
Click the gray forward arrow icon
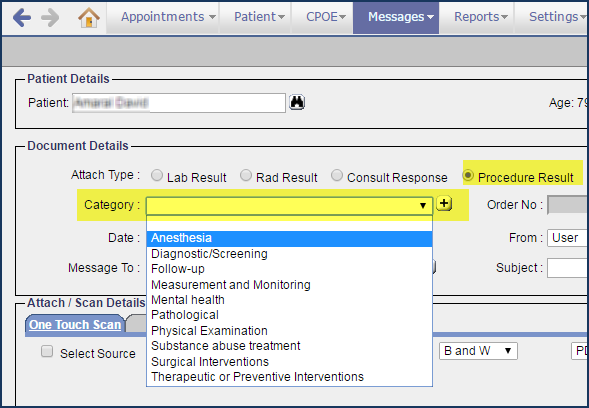pyautogui.click(x=50, y=18)
